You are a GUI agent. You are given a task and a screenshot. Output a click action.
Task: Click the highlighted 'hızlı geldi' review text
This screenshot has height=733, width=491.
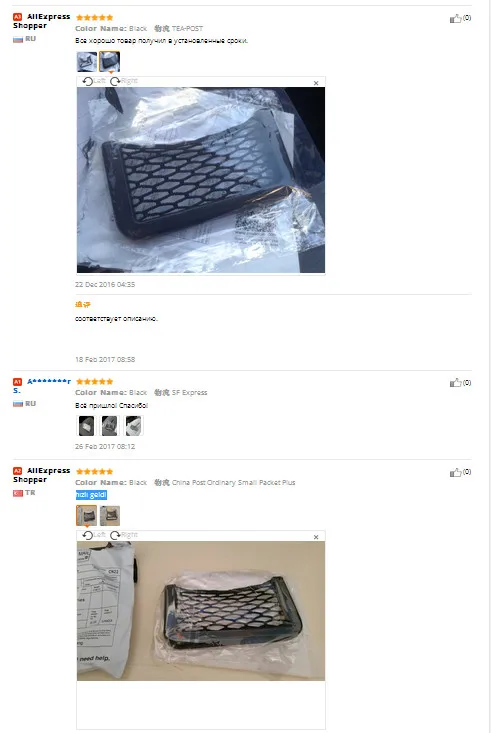tap(91, 495)
